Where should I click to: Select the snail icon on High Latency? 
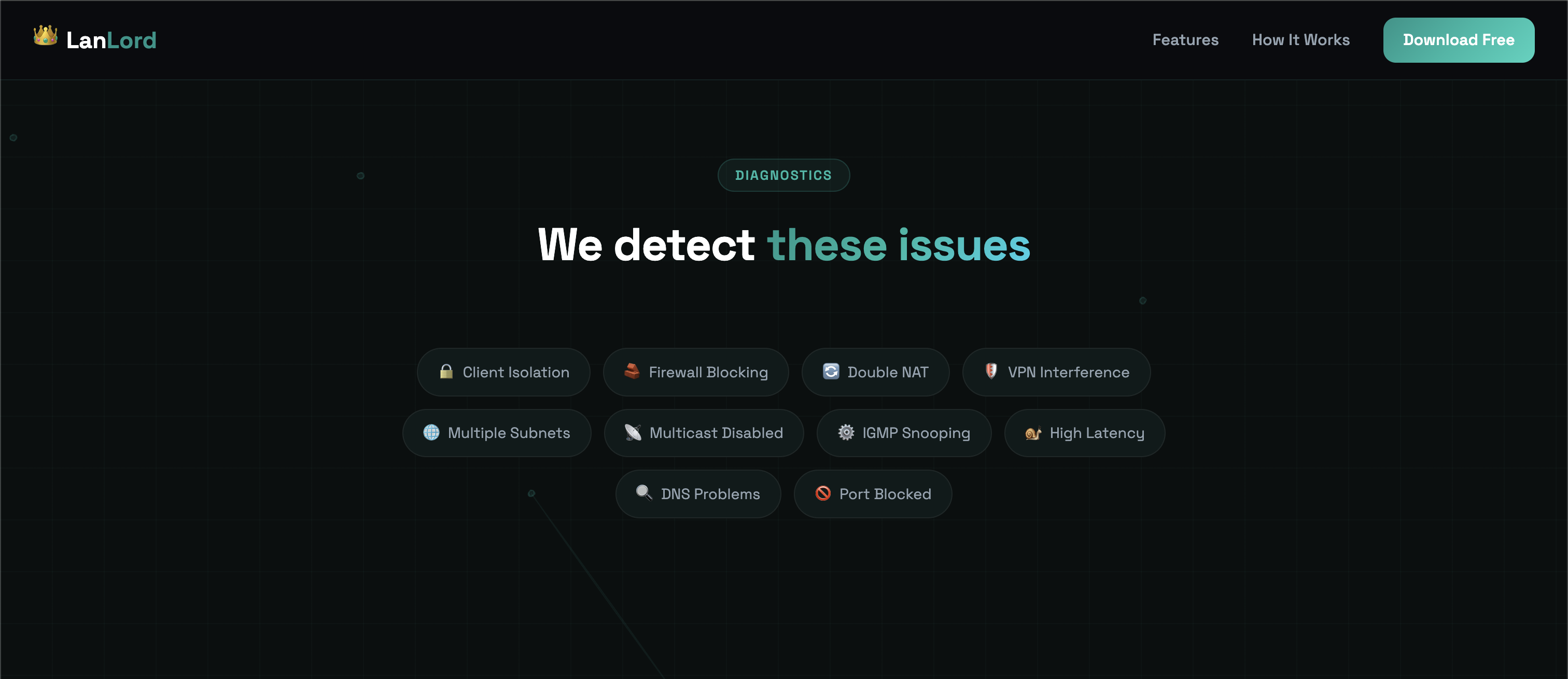(x=1033, y=433)
